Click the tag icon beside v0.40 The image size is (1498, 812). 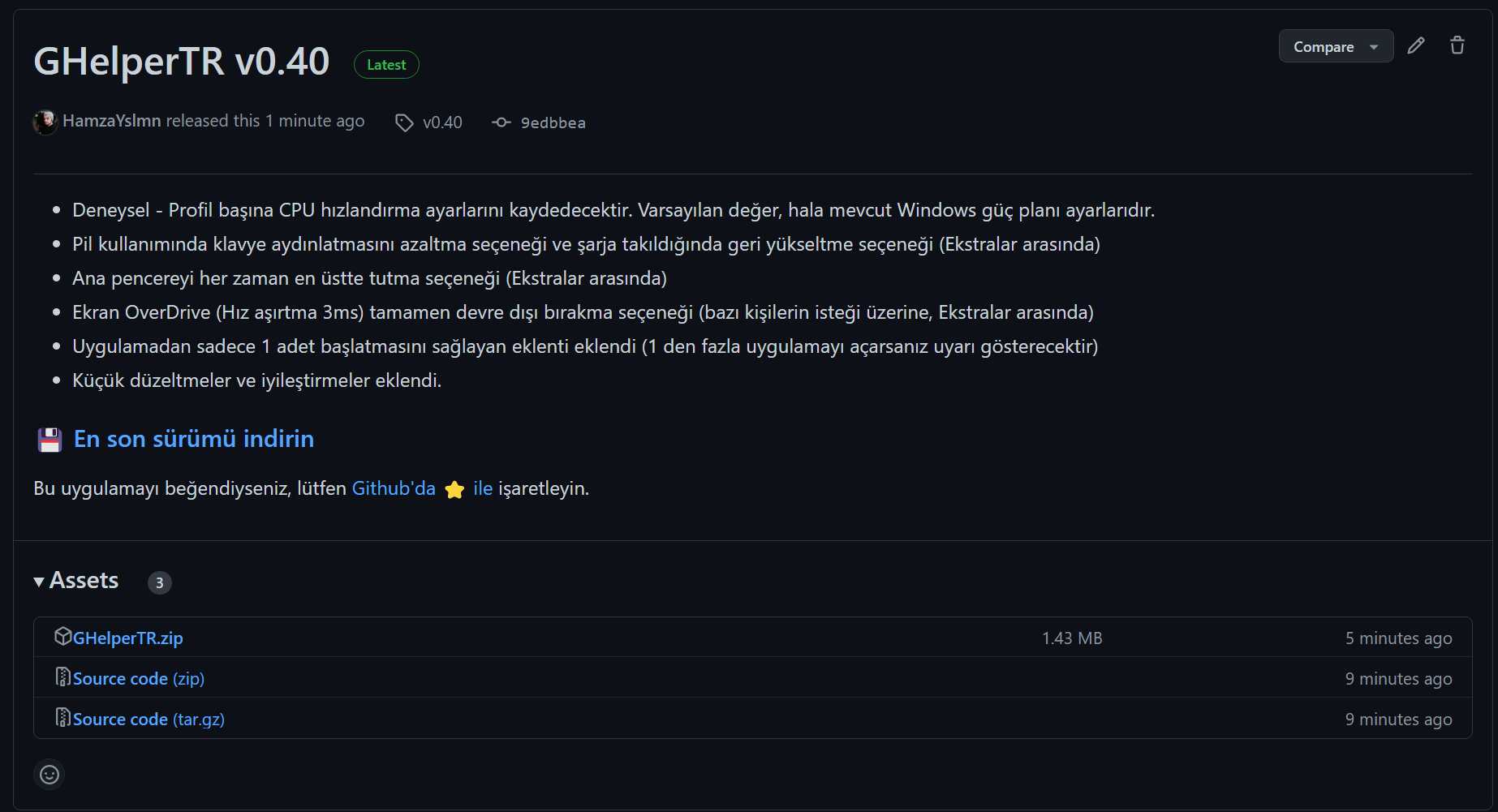tap(404, 122)
